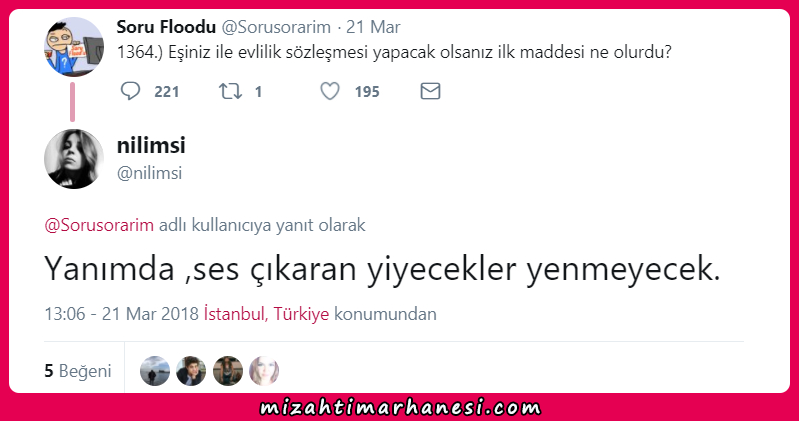799x421 pixels.
Task: Retweet the Soru Floodu tweet
Action: pos(230,91)
